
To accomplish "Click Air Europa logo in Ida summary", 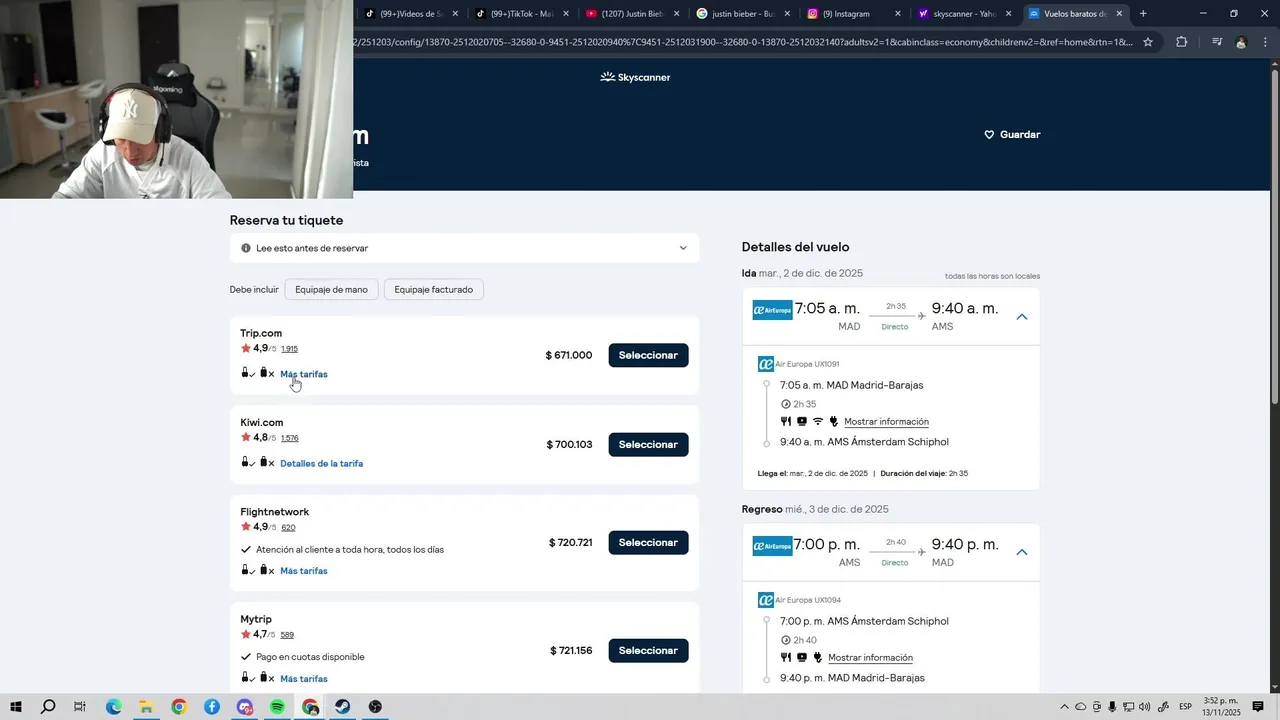I will (x=772, y=310).
